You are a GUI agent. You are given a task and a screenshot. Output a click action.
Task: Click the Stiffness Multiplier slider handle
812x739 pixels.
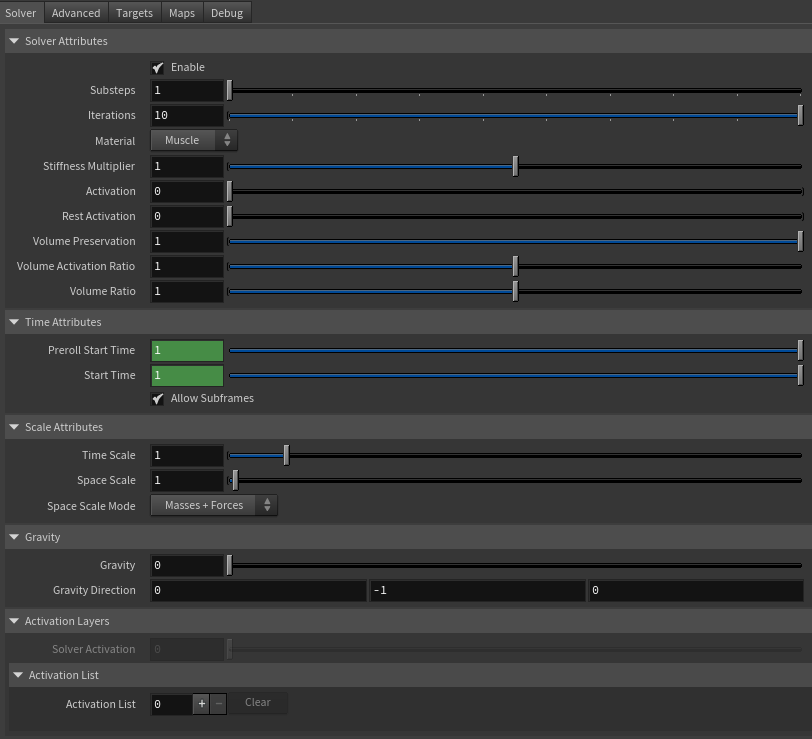tap(515, 166)
